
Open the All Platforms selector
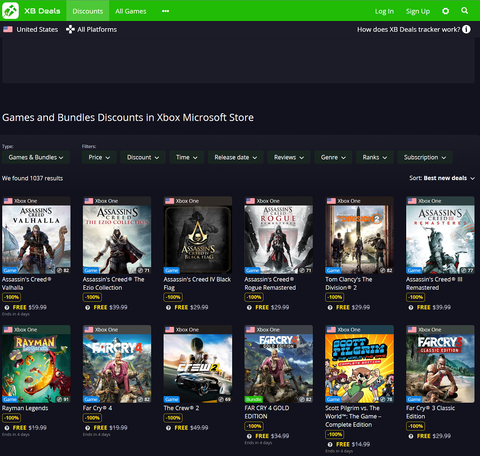[x=91, y=29]
